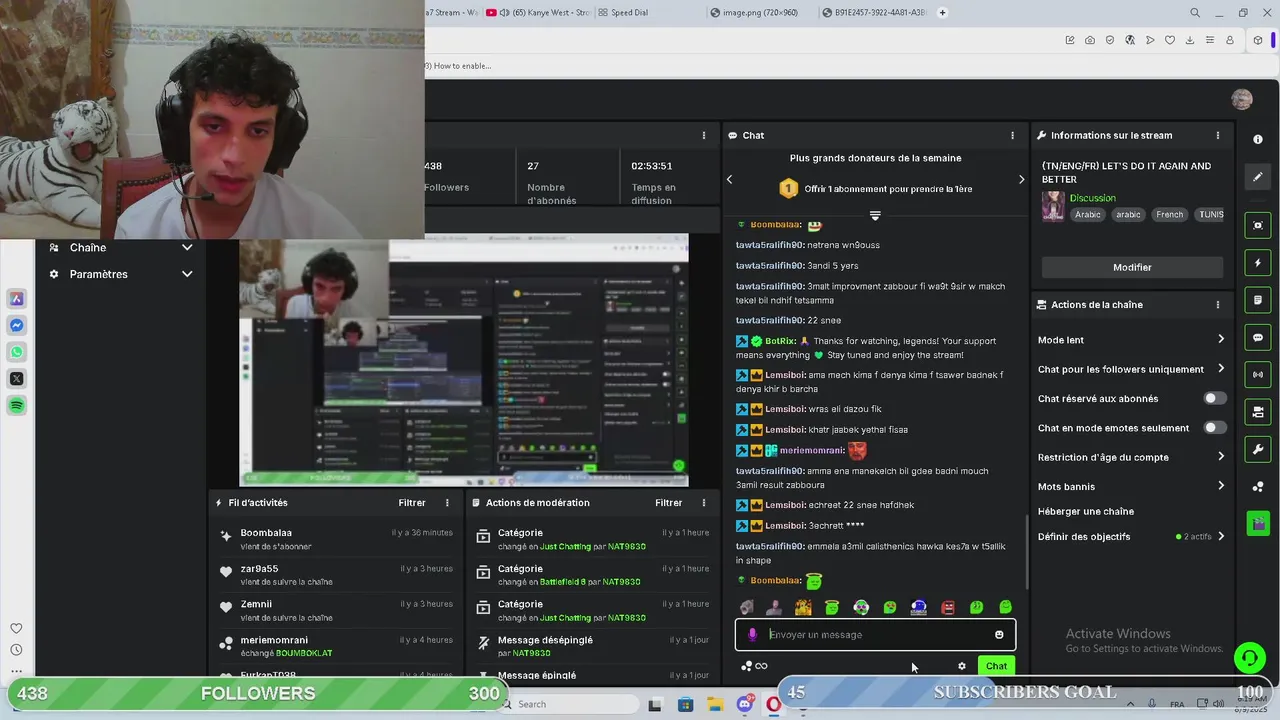This screenshot has height=720, width=1280.
Task: Click the green Chat send button
Action: click(996, 666)
